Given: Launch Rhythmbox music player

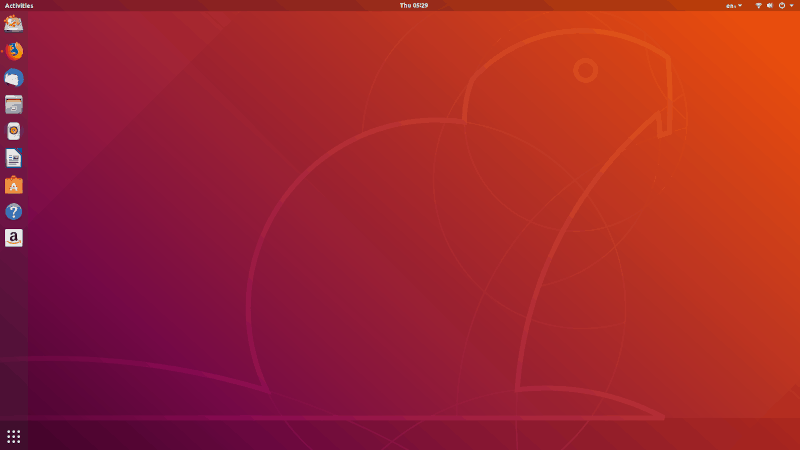Looking at the screenshot, I should [14, 131].
